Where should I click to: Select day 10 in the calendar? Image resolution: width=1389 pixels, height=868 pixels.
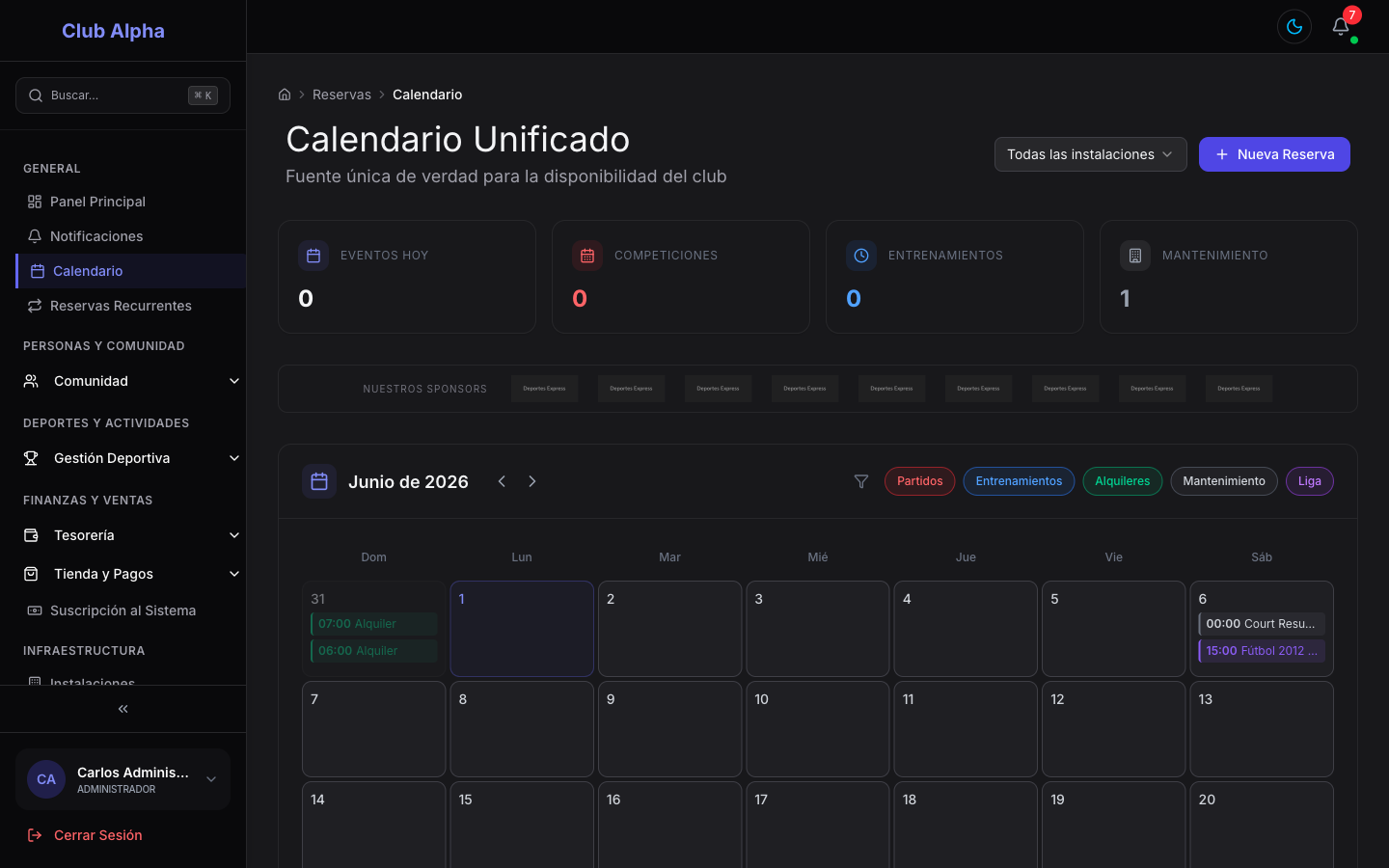[818, 729]
